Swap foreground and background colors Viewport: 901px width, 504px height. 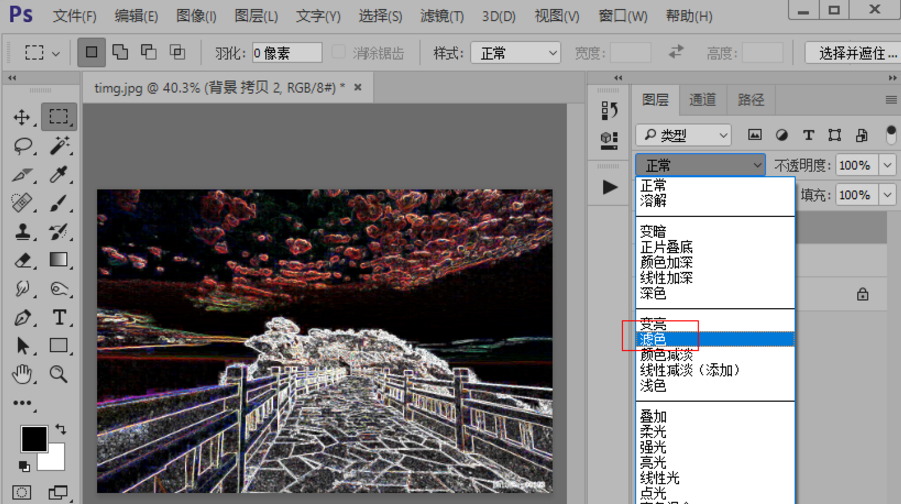[x=60, y=429]
